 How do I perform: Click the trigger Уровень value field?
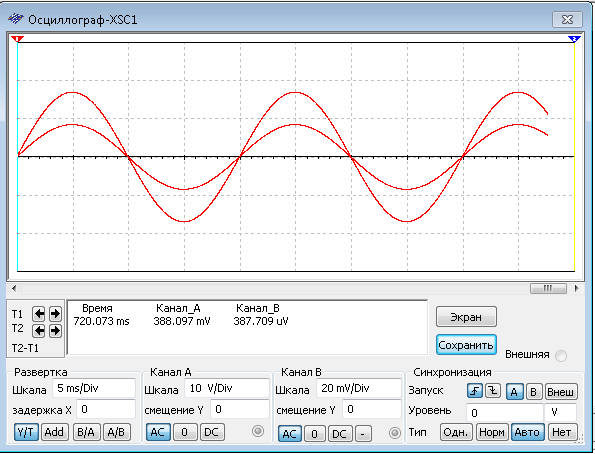coord(505,412)
